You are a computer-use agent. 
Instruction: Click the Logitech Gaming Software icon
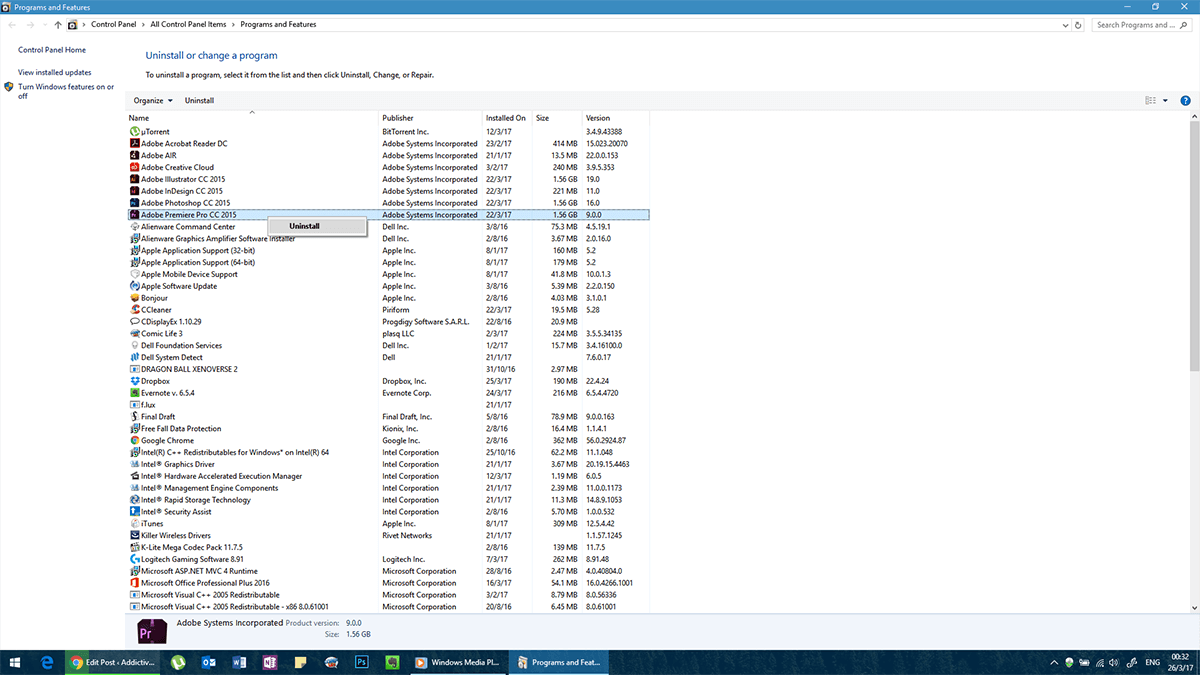(134, 559)
